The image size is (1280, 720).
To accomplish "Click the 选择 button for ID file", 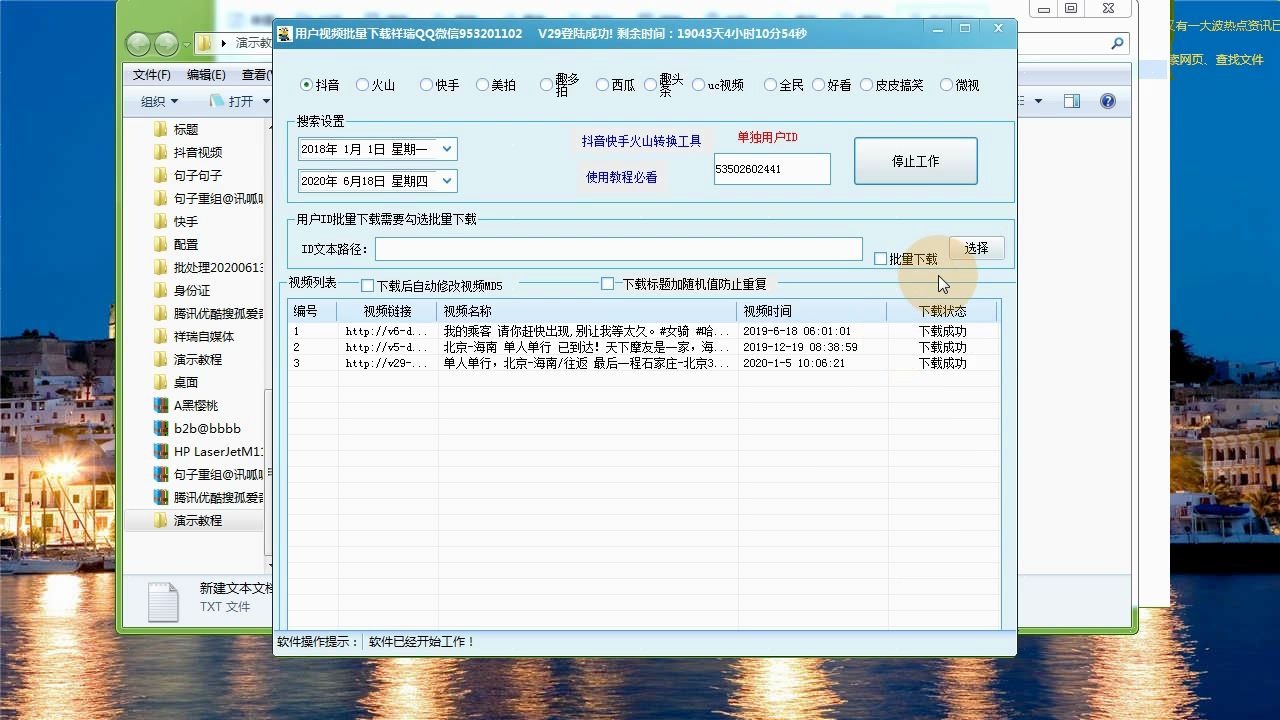I will [976, 248].
